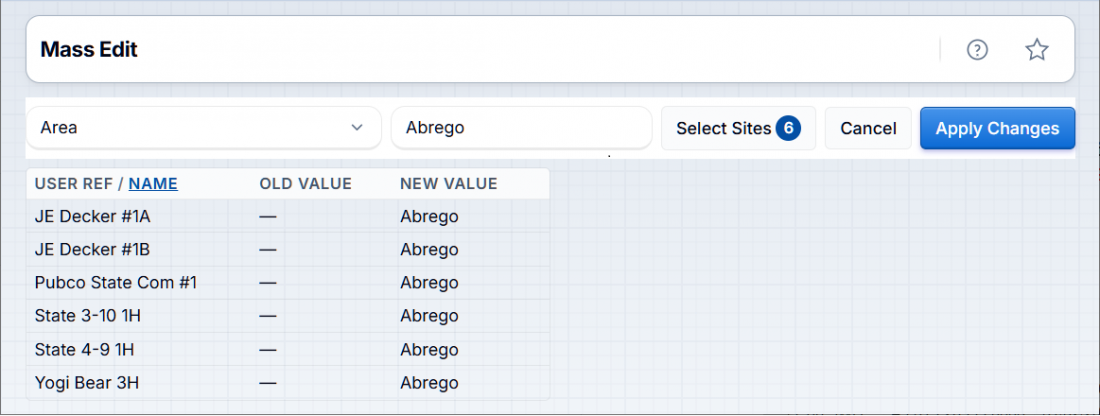Click the Abrego value input field
This screenshot has height=416, width=1100.
click(x=521, y=128)
